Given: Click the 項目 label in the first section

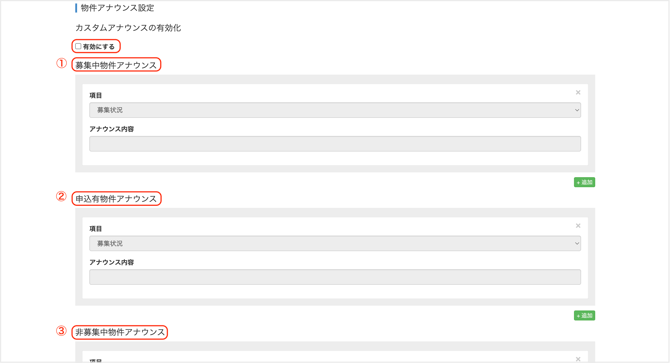Looking at the screenshot, I should [96, 95].
